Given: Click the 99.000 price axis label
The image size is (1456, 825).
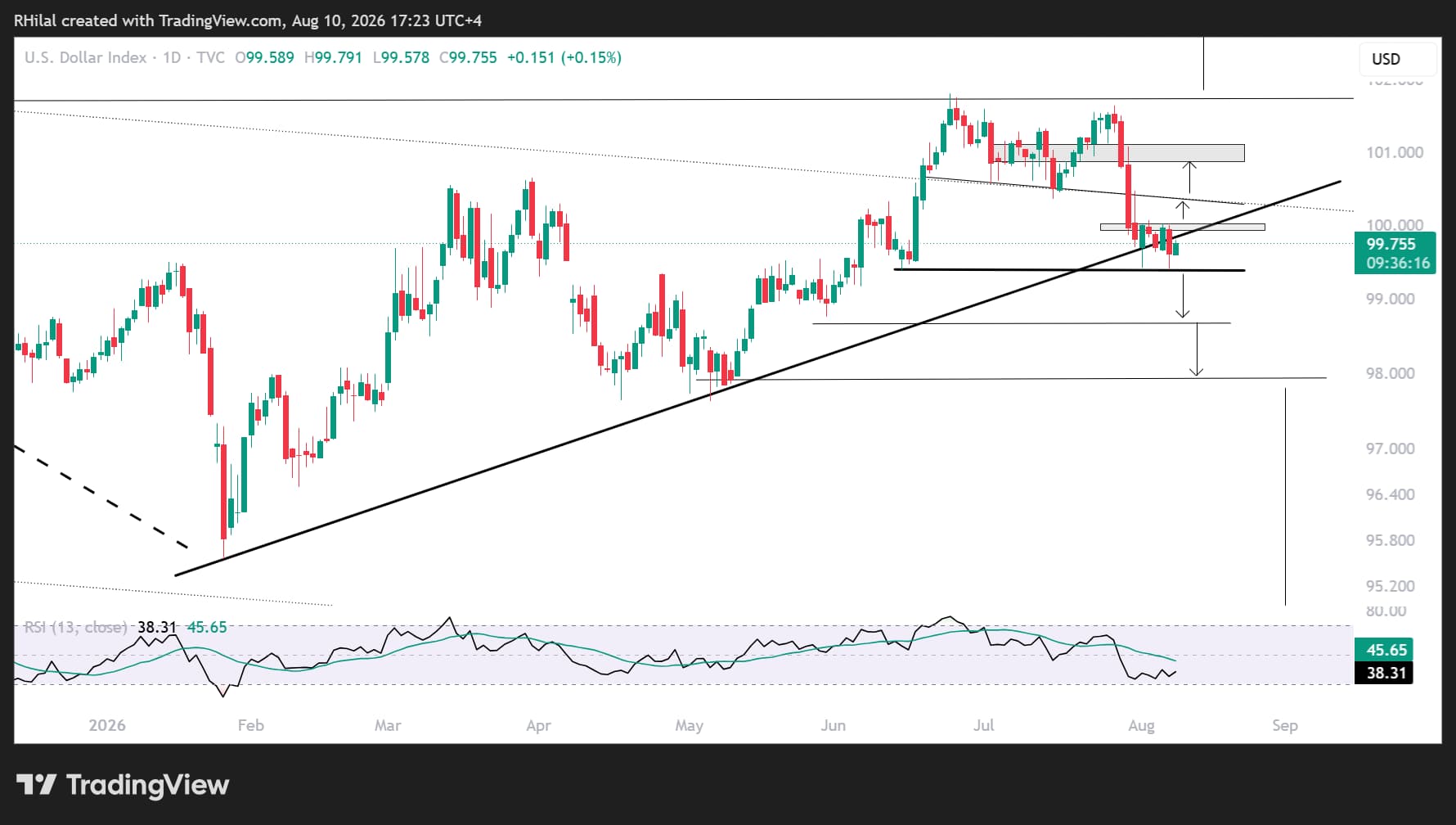Looking at the screenshot, I should click(x=1391, y=299).
